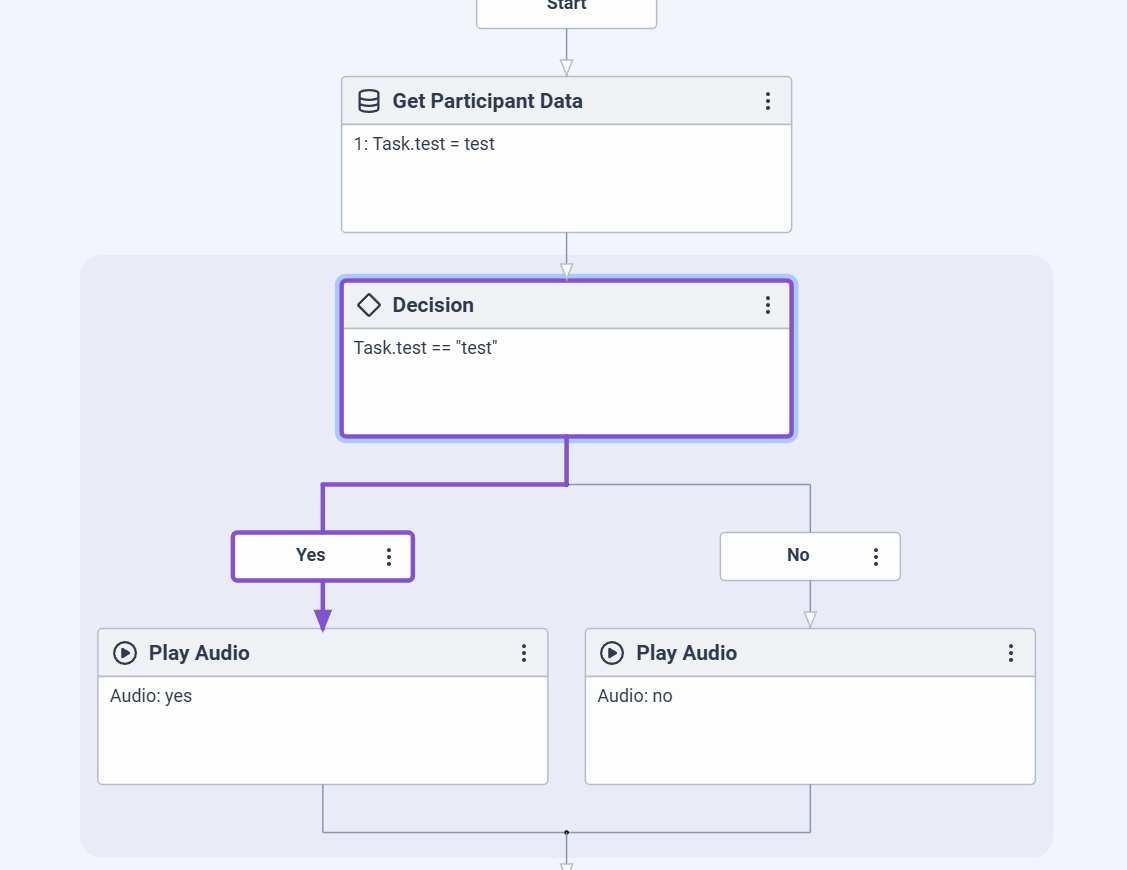Click the 'Task.test == "test"' expression
Screen dimensions: 1127x870
426,348
